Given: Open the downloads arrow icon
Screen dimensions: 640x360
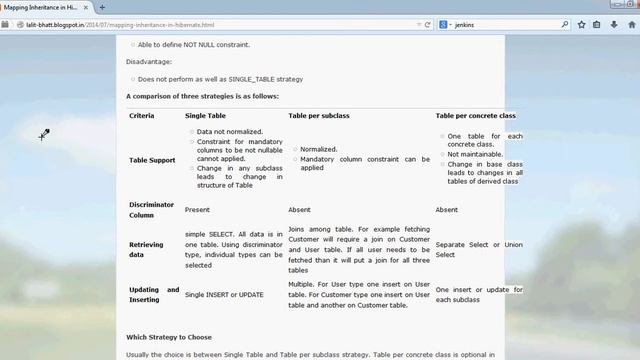Looking at the screenshot, I should click(x=614, y=25).
